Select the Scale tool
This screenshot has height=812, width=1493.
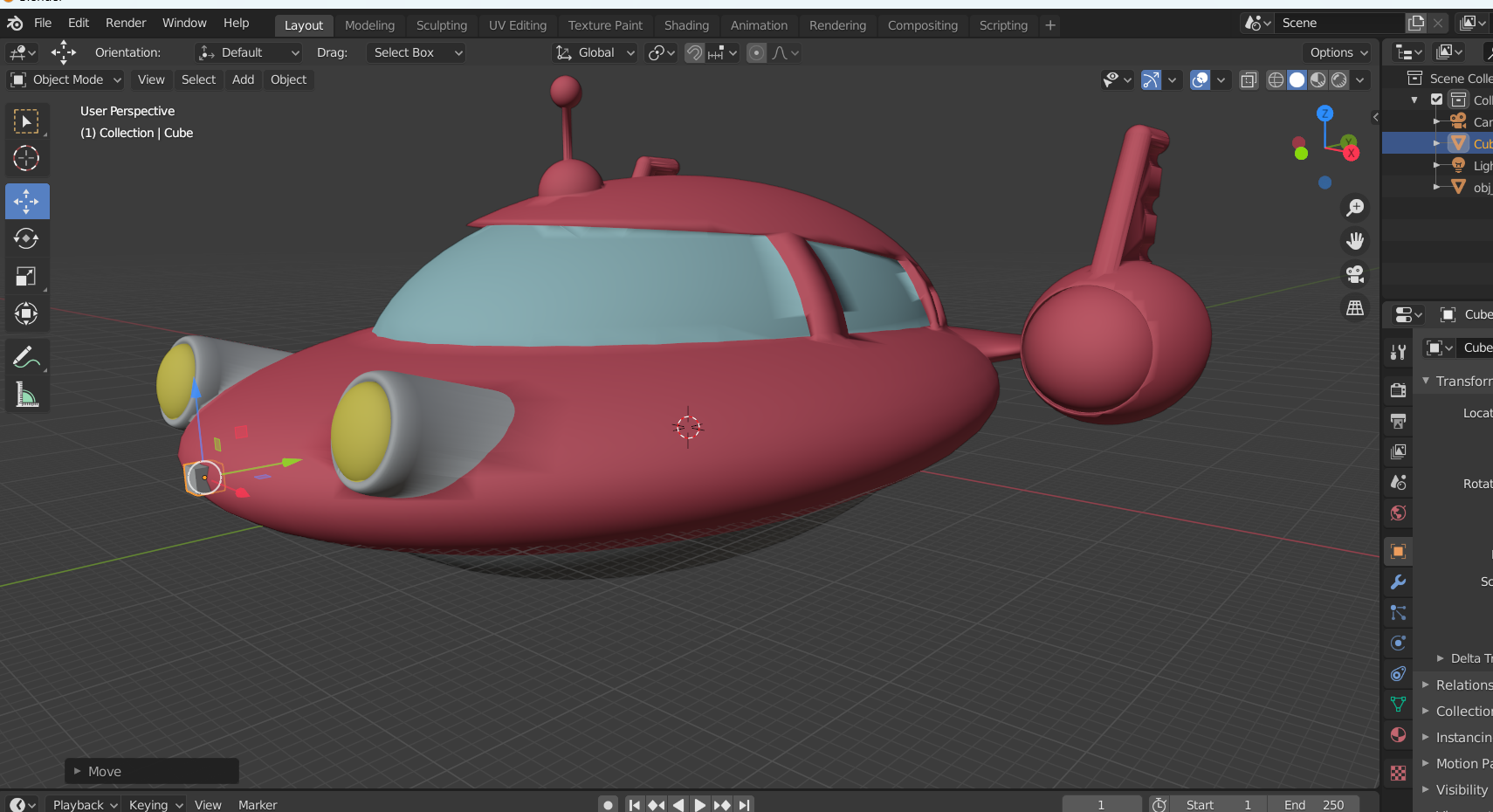[26, 277]
